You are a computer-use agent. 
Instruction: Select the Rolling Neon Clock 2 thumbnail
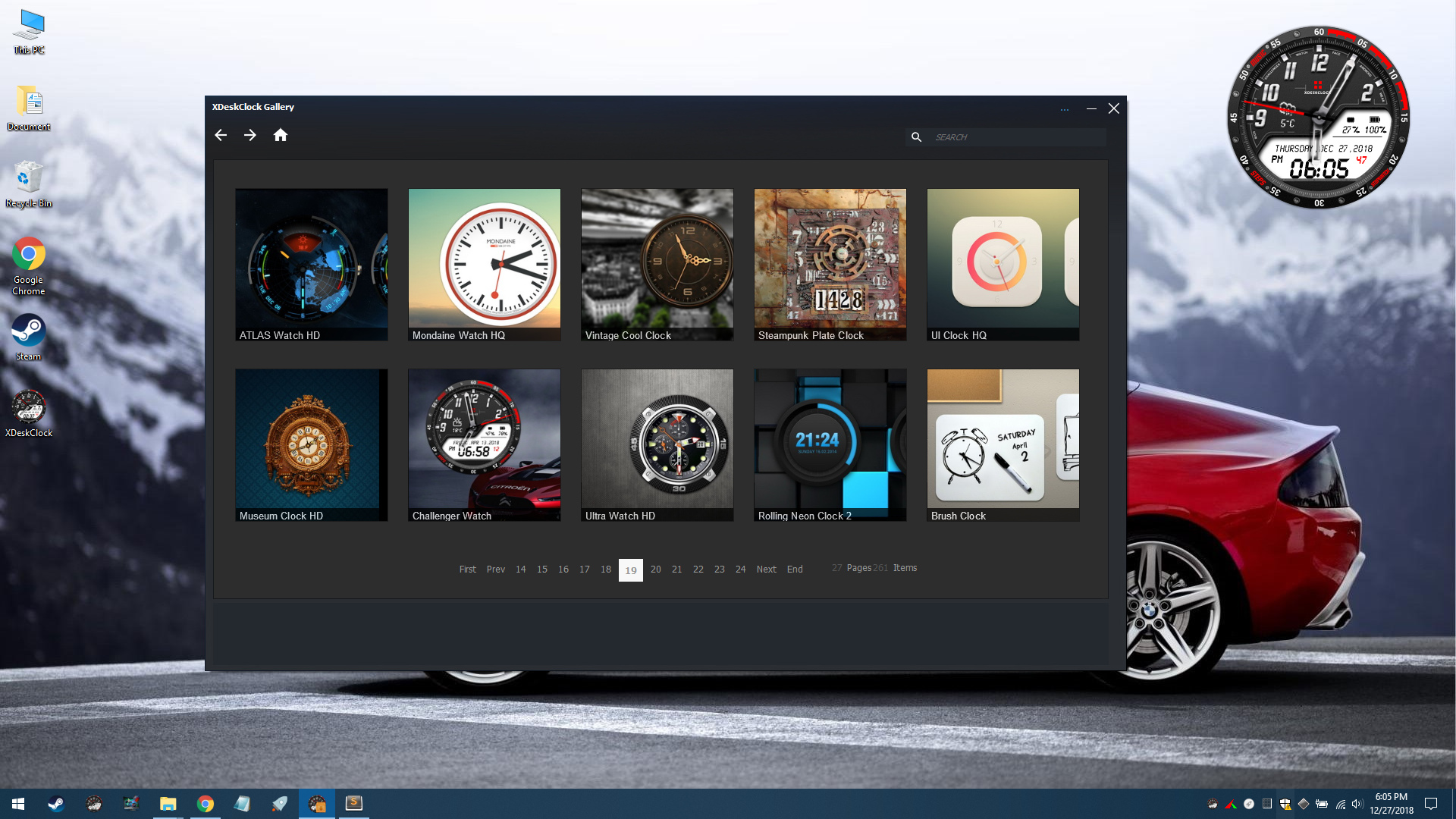830,442
